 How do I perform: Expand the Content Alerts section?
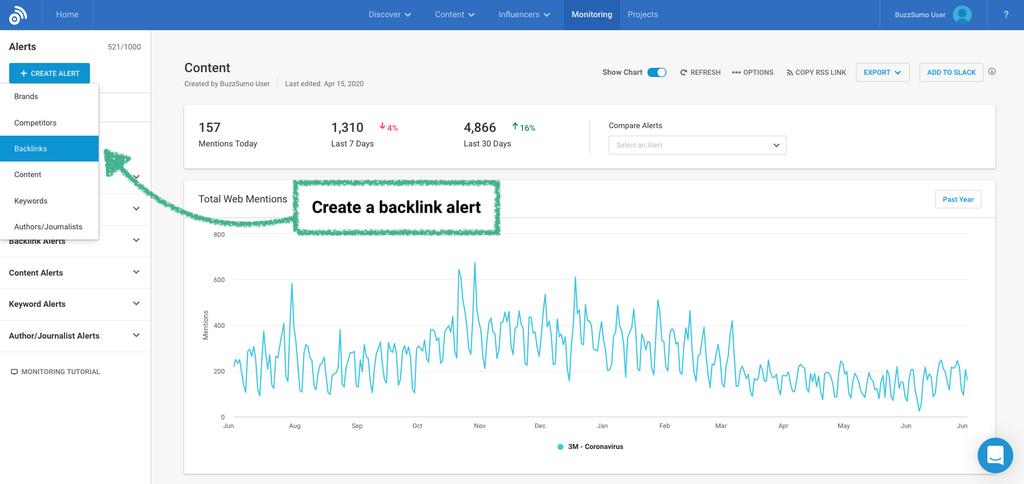[75, 272]
